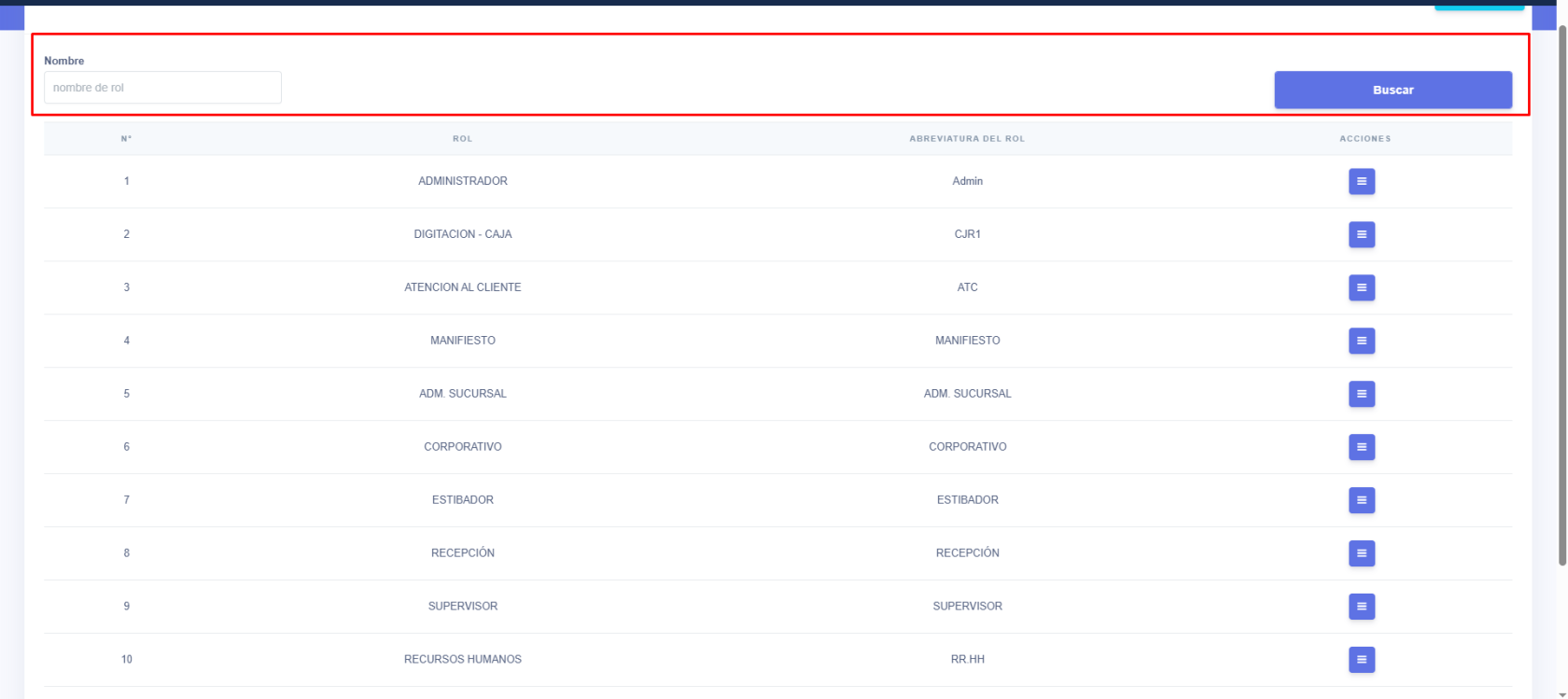Click the ROL column header
1568x699 pixels.
point(462,139)
